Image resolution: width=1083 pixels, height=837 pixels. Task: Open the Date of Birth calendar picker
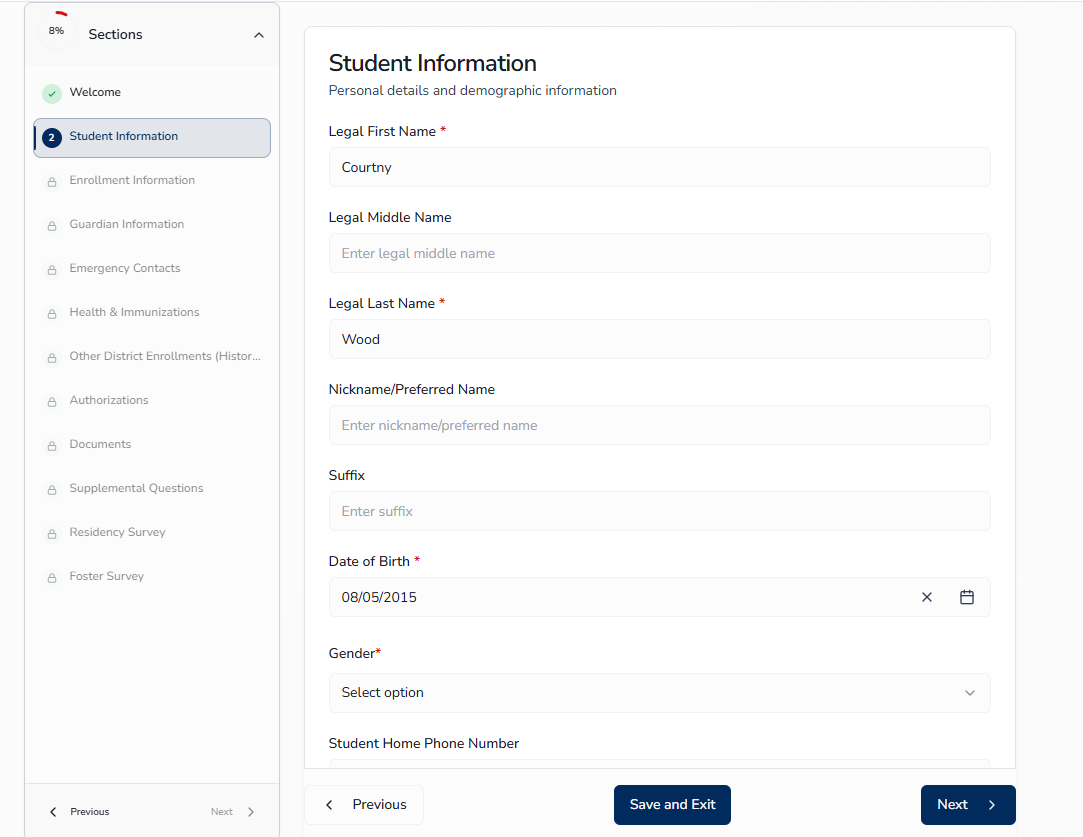pos(967,597)
